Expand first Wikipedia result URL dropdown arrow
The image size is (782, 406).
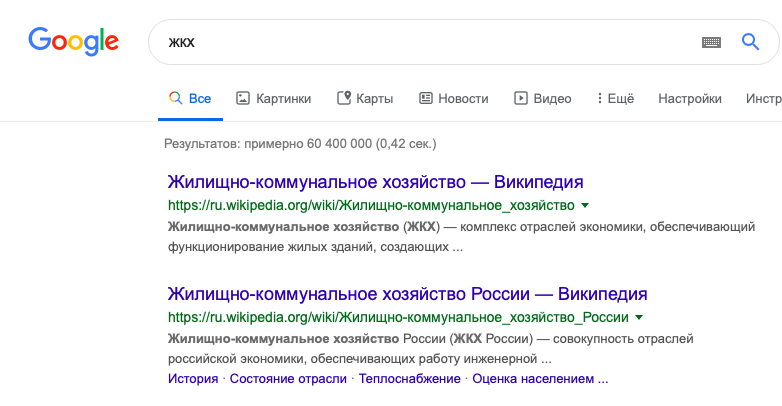[x=585, y=205]
